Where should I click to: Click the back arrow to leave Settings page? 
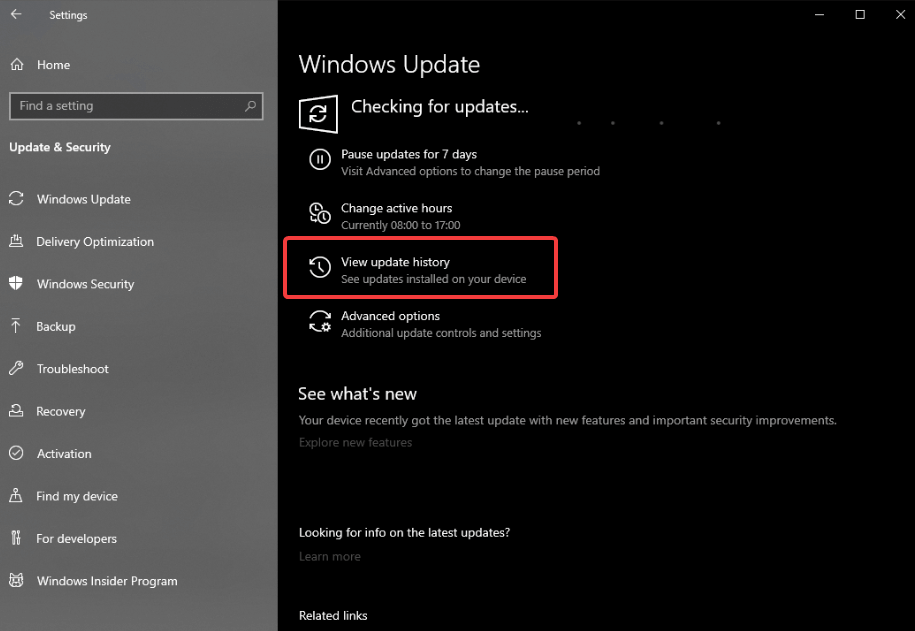[14, 14]
